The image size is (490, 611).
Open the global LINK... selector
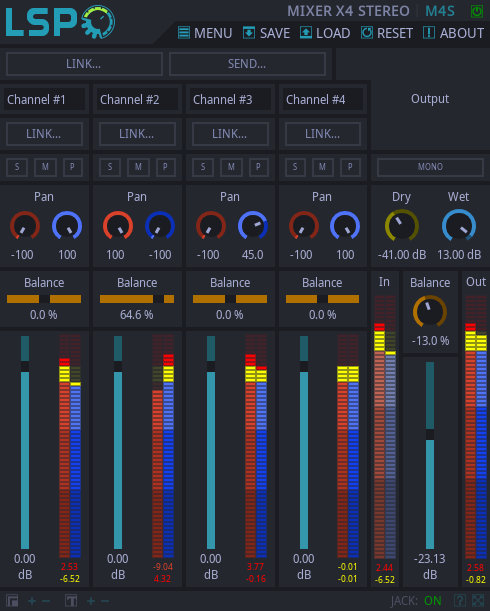click(x=84, y=64)
